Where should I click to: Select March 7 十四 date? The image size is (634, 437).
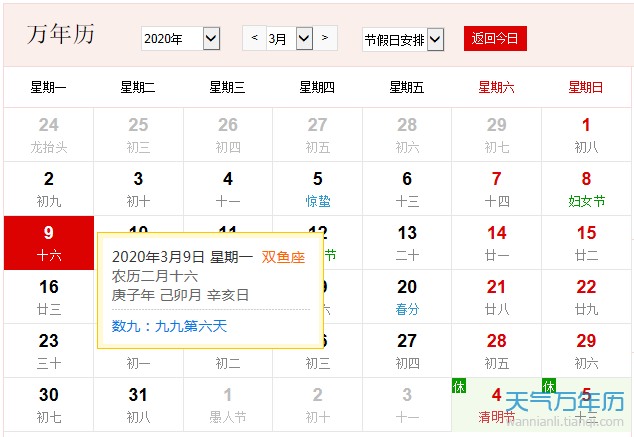coord(497,189)
